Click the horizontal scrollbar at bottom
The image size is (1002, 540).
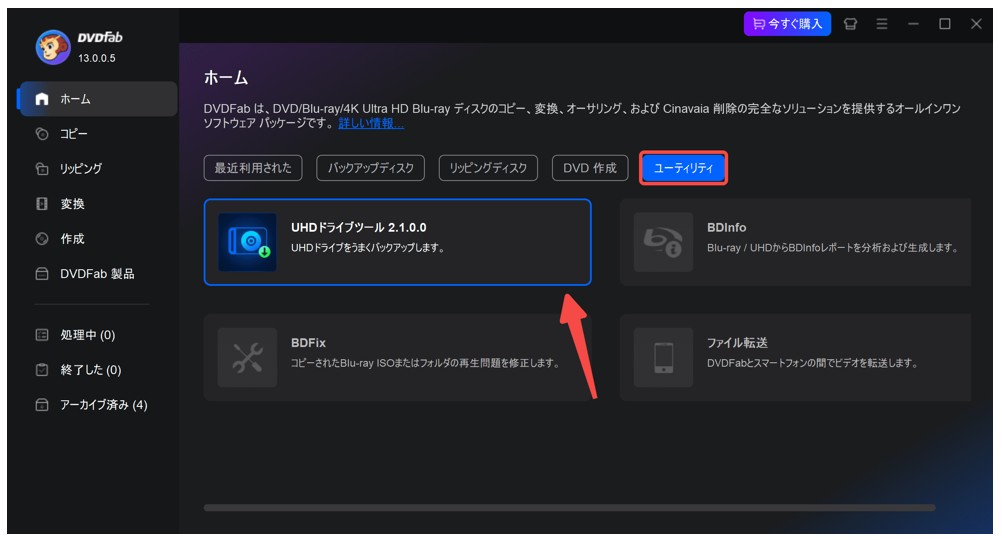tap(569, 508)
